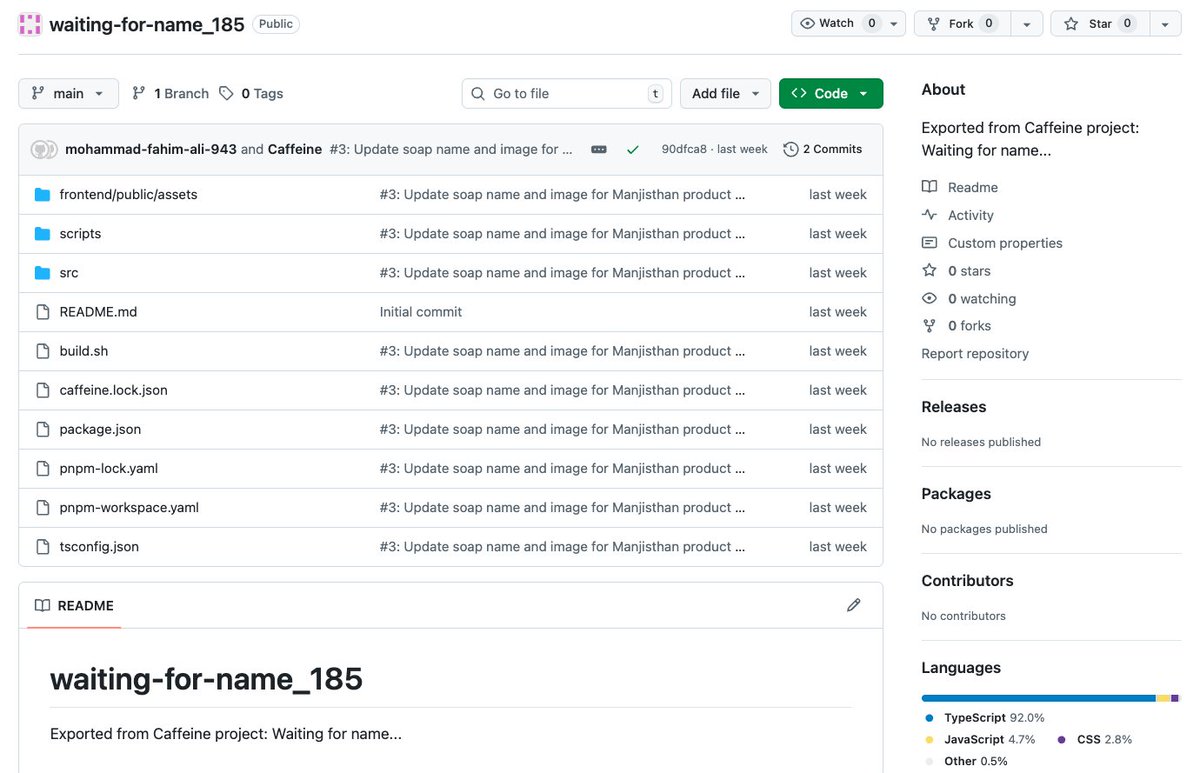Click the folder icon for src
The height and width of the screenshot is (773, 1200).
(42, 273)
